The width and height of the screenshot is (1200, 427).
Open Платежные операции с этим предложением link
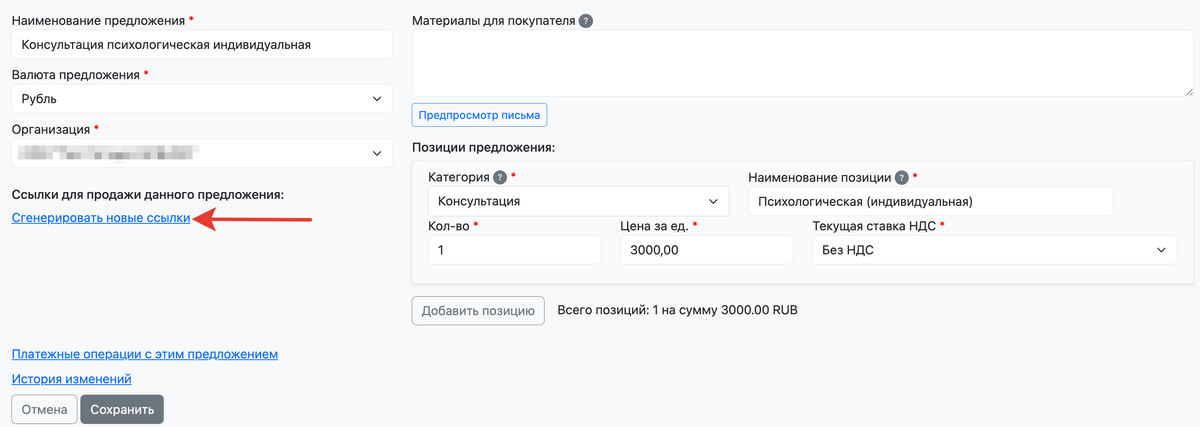(144, 354)
